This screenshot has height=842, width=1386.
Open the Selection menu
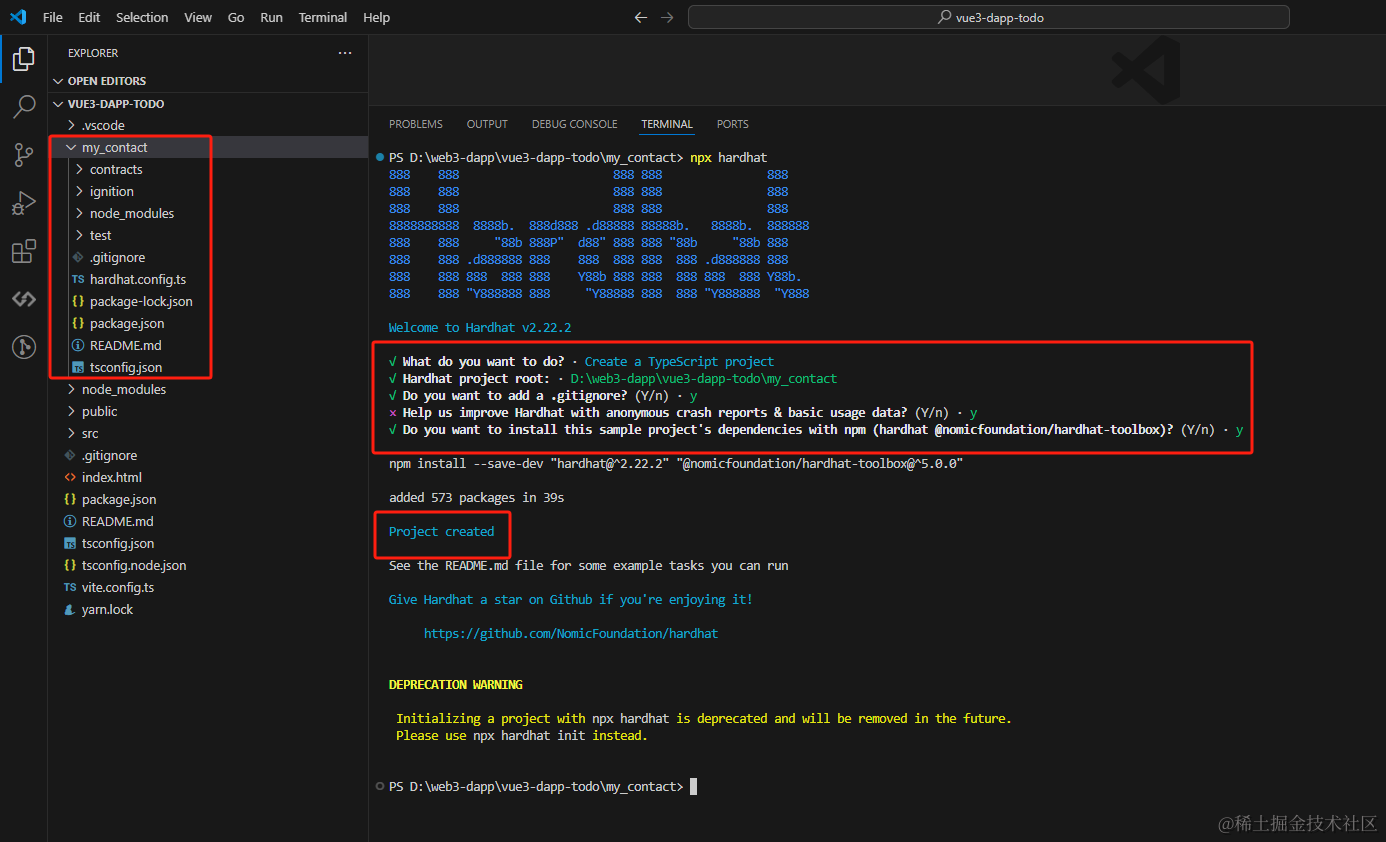[x=142, y=17]
